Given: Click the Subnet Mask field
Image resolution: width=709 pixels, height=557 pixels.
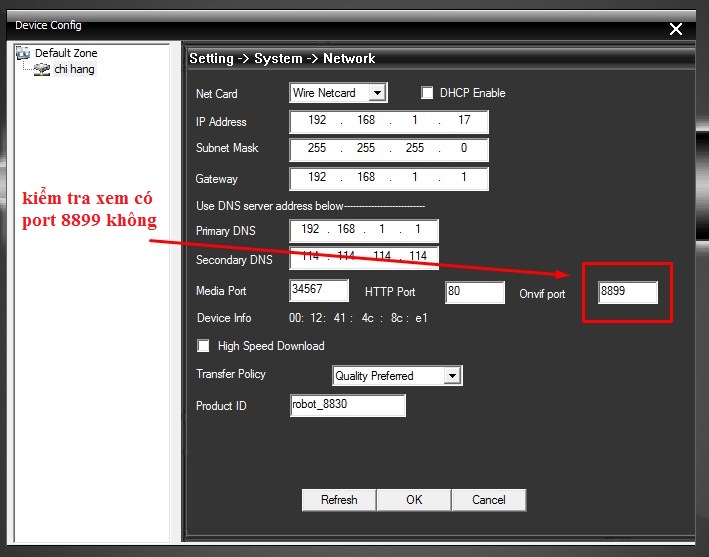Looking at the screenshot, I should pyautogui.click(x=389, y=150).
